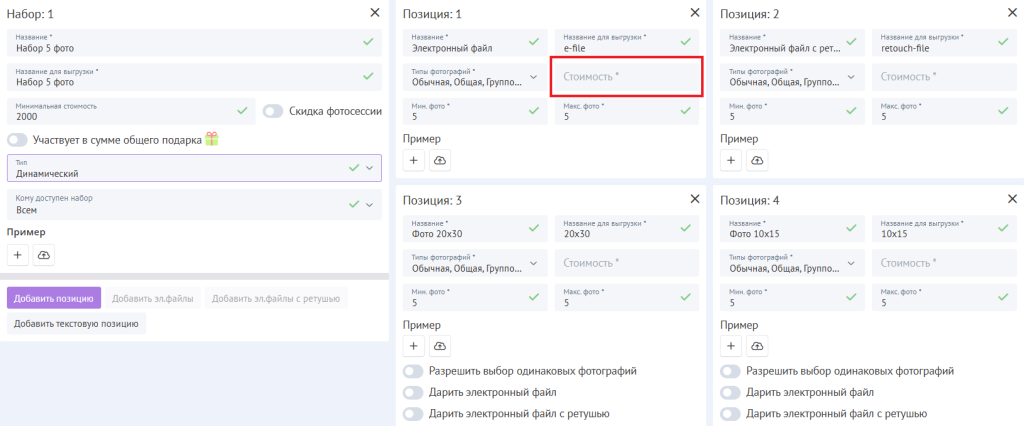
Task: Click cloud upload icon in Набор panel
Action: 43,256
